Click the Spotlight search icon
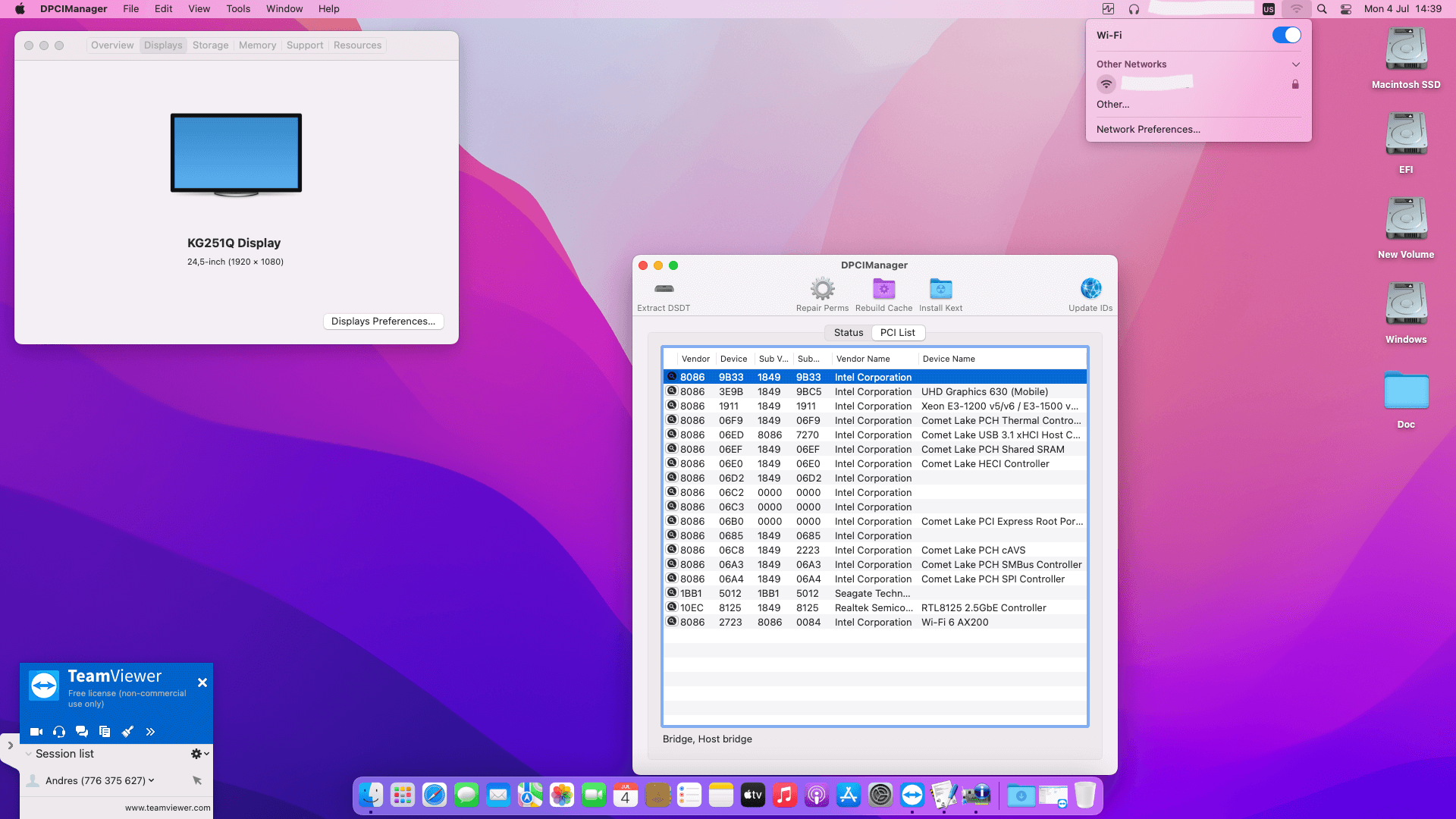Image resolution: width=1456 pixels, height=819 pixels. pos(1322,9)
